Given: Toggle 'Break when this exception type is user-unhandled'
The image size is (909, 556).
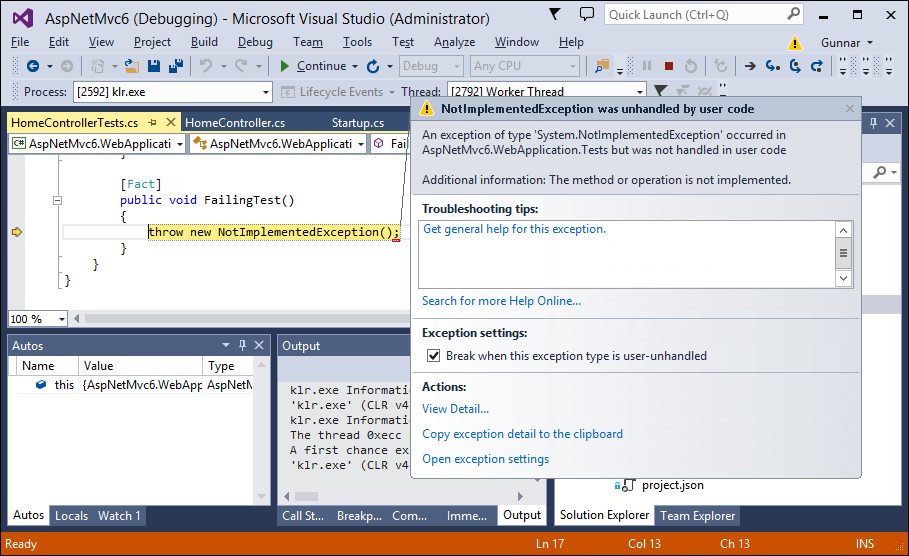Looking at the screenshot, I should coord(434,355).
